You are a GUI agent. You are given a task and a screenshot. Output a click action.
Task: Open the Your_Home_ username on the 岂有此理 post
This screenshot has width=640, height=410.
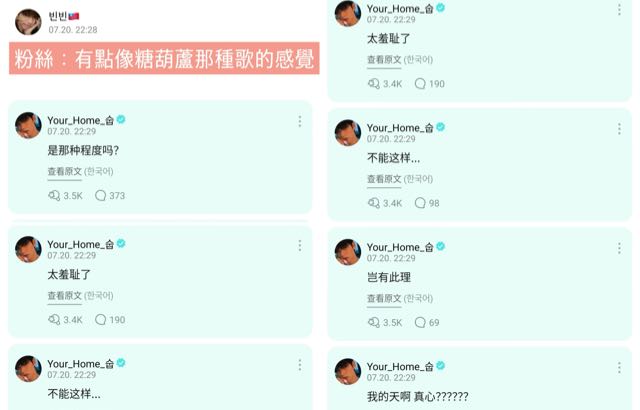[400, 247]
